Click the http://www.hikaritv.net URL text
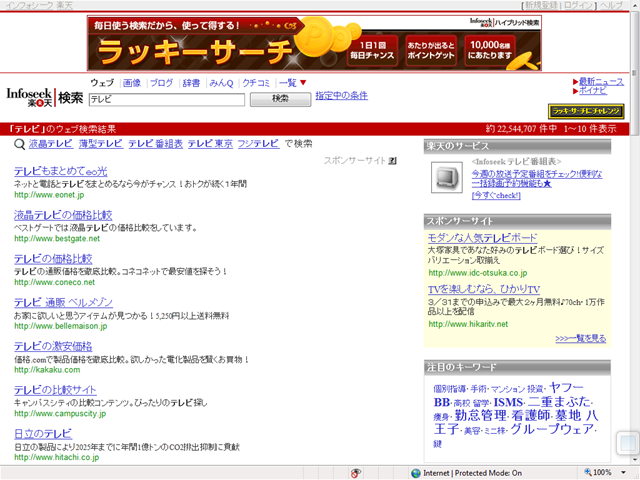The image size is (640, 480). [468, 324]
